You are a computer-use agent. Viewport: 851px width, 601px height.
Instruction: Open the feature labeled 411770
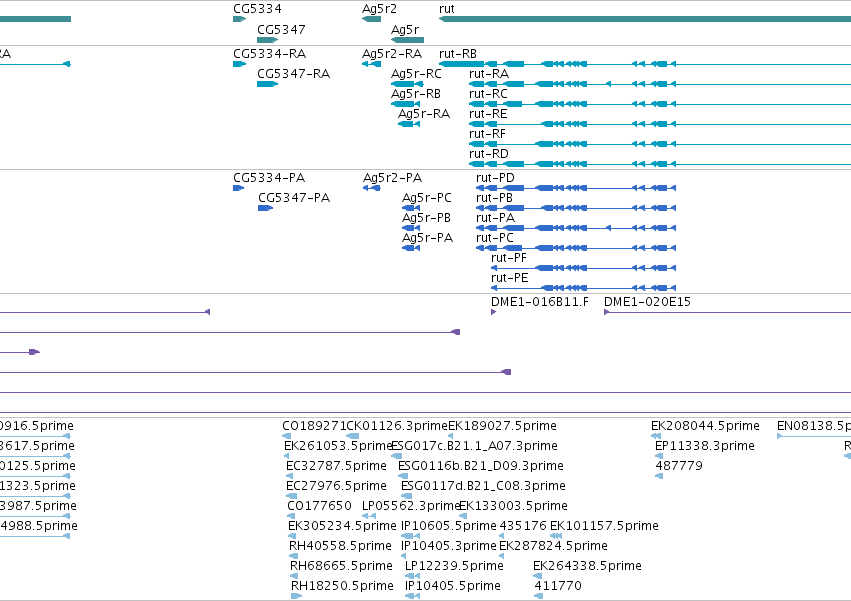click(538, 596)
